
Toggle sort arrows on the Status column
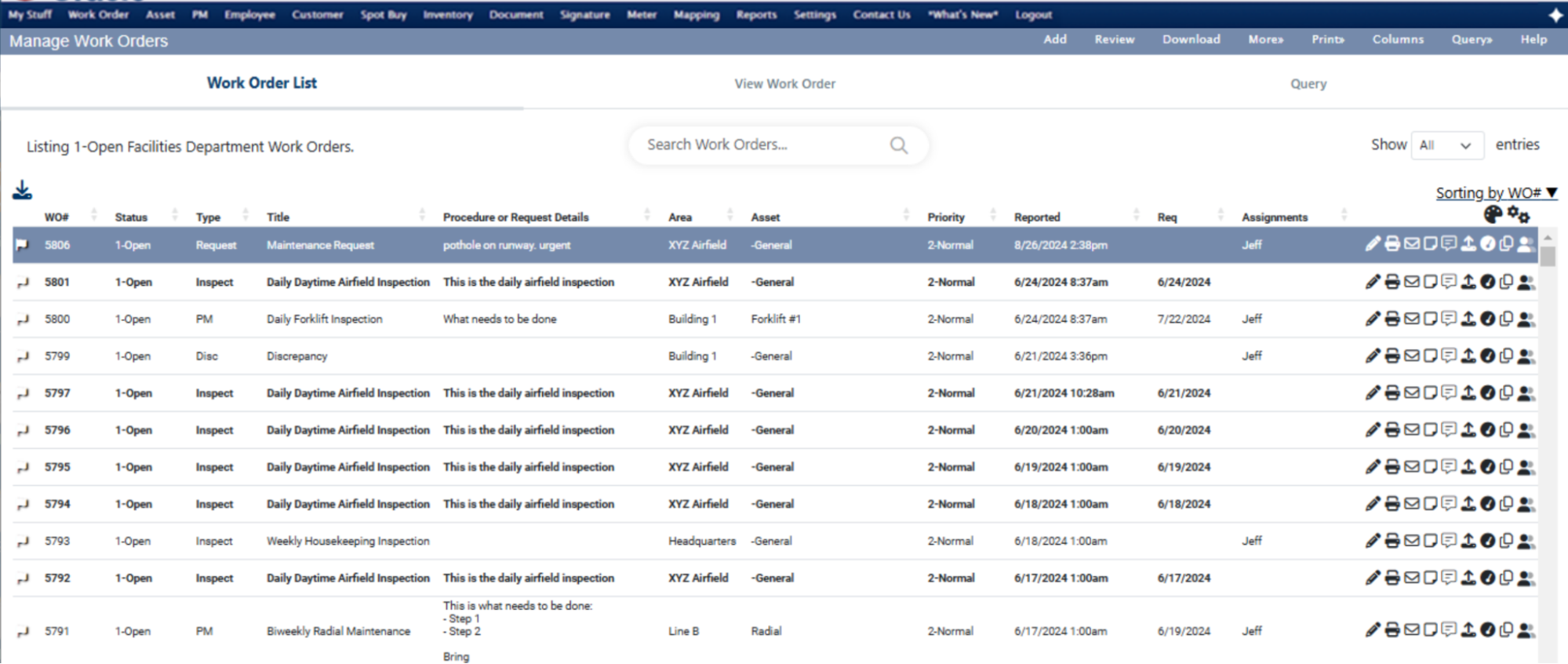(175, 214)
